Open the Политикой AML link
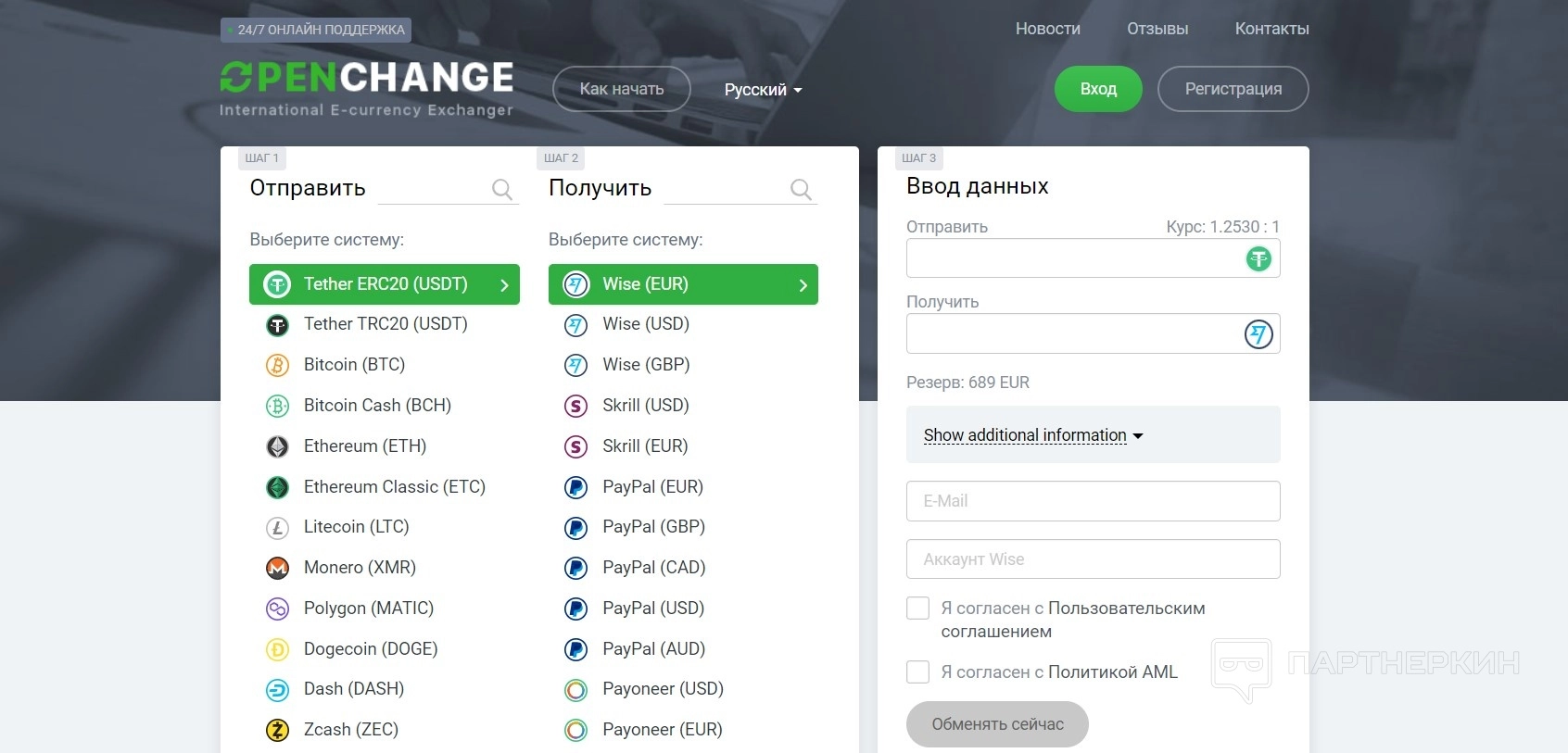This screenshot has height=753, width=1568. click(1113, 672)
